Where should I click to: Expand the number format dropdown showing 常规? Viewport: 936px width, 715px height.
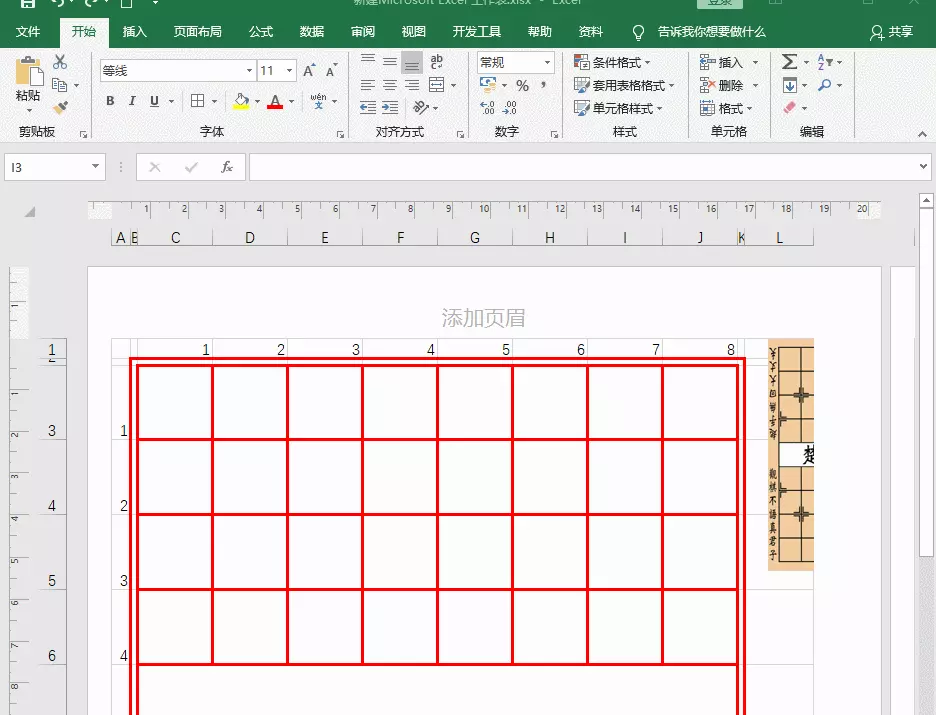pos(547,62)
